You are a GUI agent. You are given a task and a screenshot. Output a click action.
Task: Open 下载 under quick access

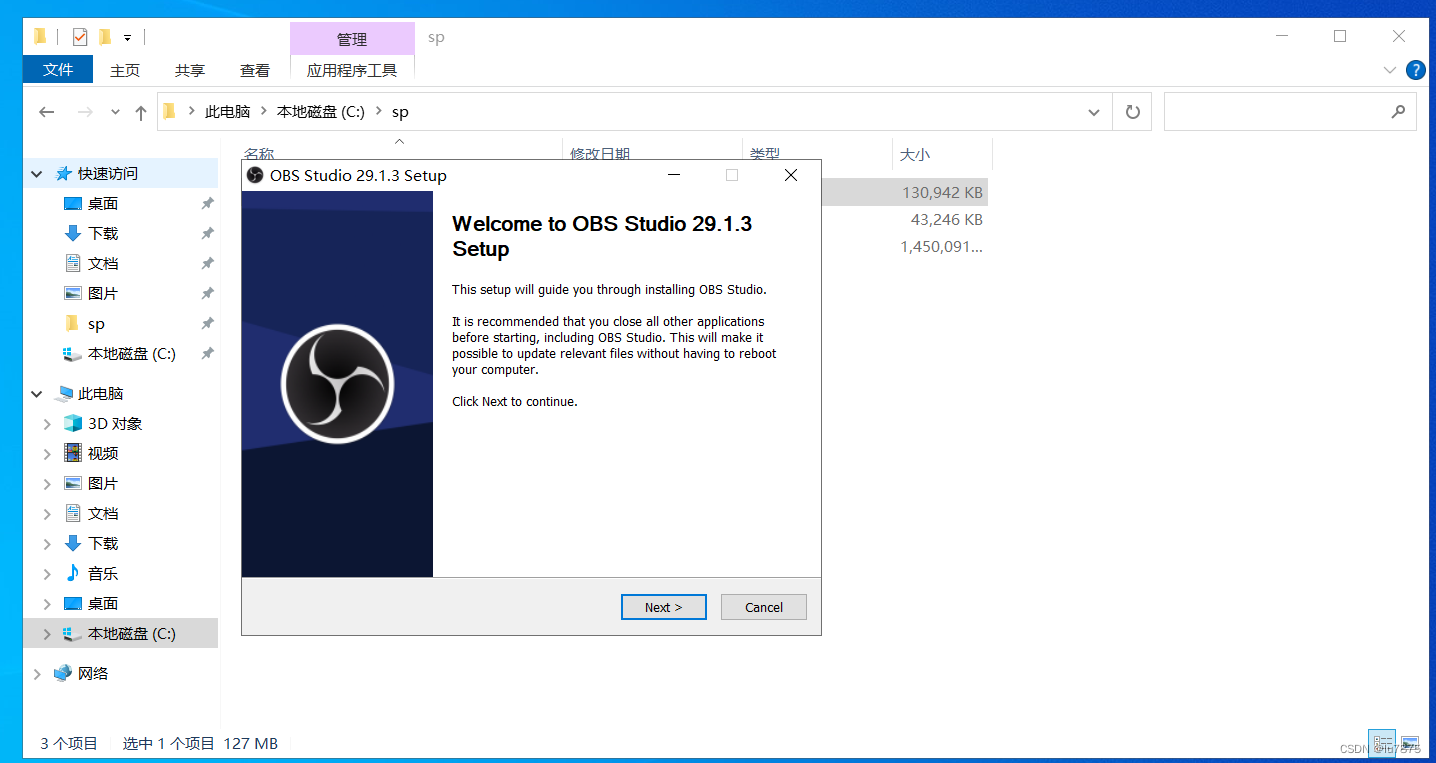click(x=103, y=234)
